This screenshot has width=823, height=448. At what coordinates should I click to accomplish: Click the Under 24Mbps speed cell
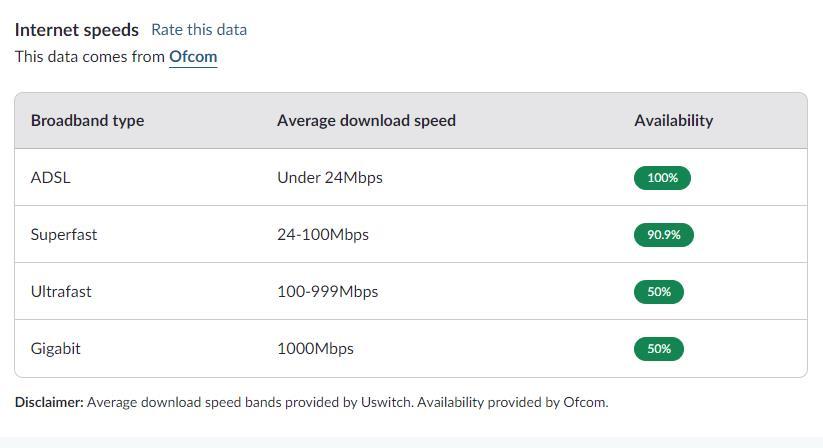330,178
